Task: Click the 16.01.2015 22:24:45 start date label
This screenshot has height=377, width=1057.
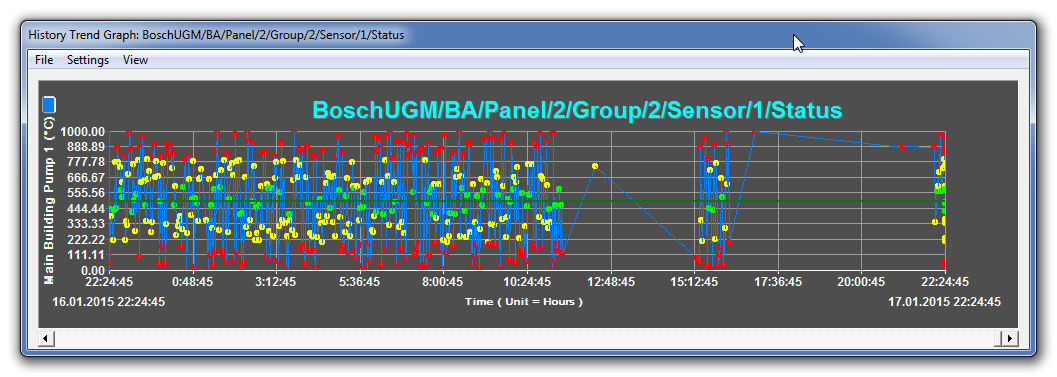Action: point(109,301)
